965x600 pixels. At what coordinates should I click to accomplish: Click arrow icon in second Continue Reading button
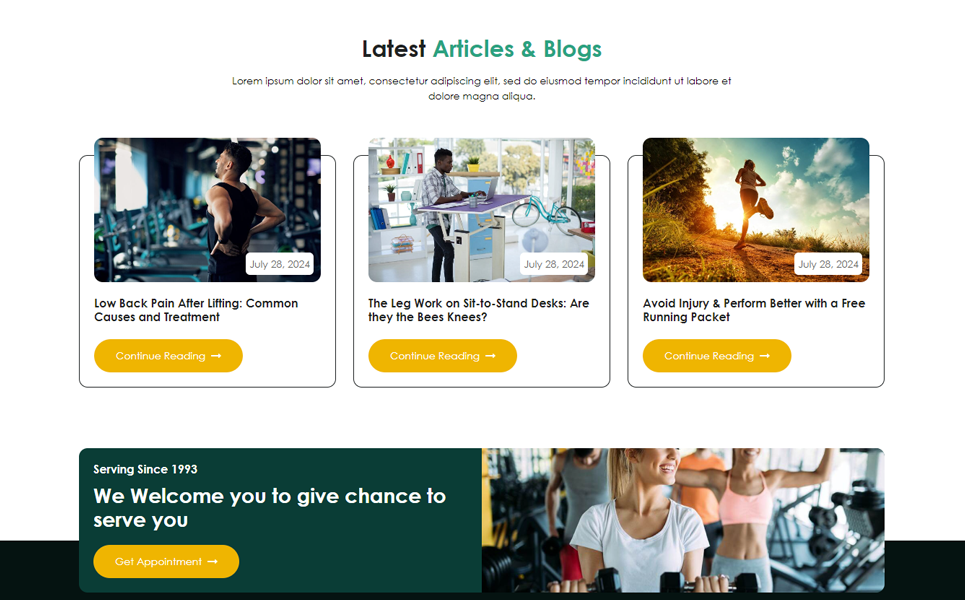(x=491, y=356)
